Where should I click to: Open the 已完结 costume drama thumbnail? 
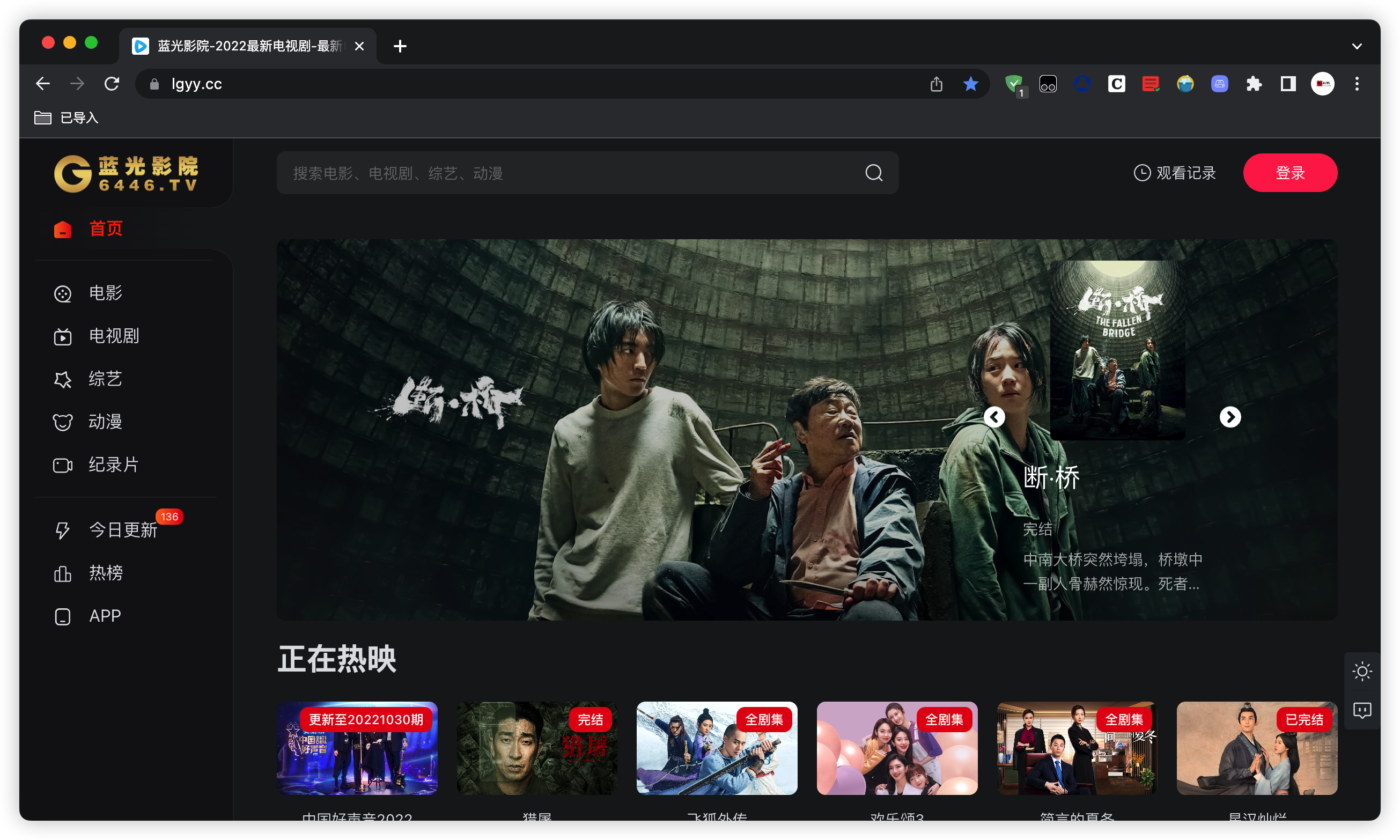(1257, 748)
